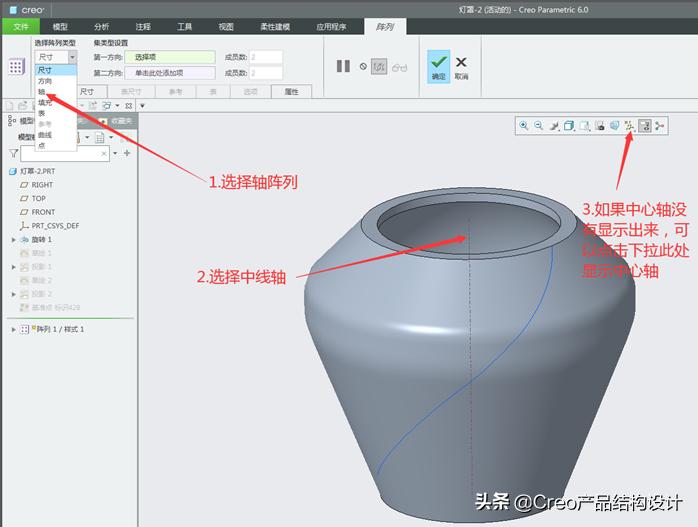
Task: Choose 轴 in the pattern type list
Action: click(56, 92)
